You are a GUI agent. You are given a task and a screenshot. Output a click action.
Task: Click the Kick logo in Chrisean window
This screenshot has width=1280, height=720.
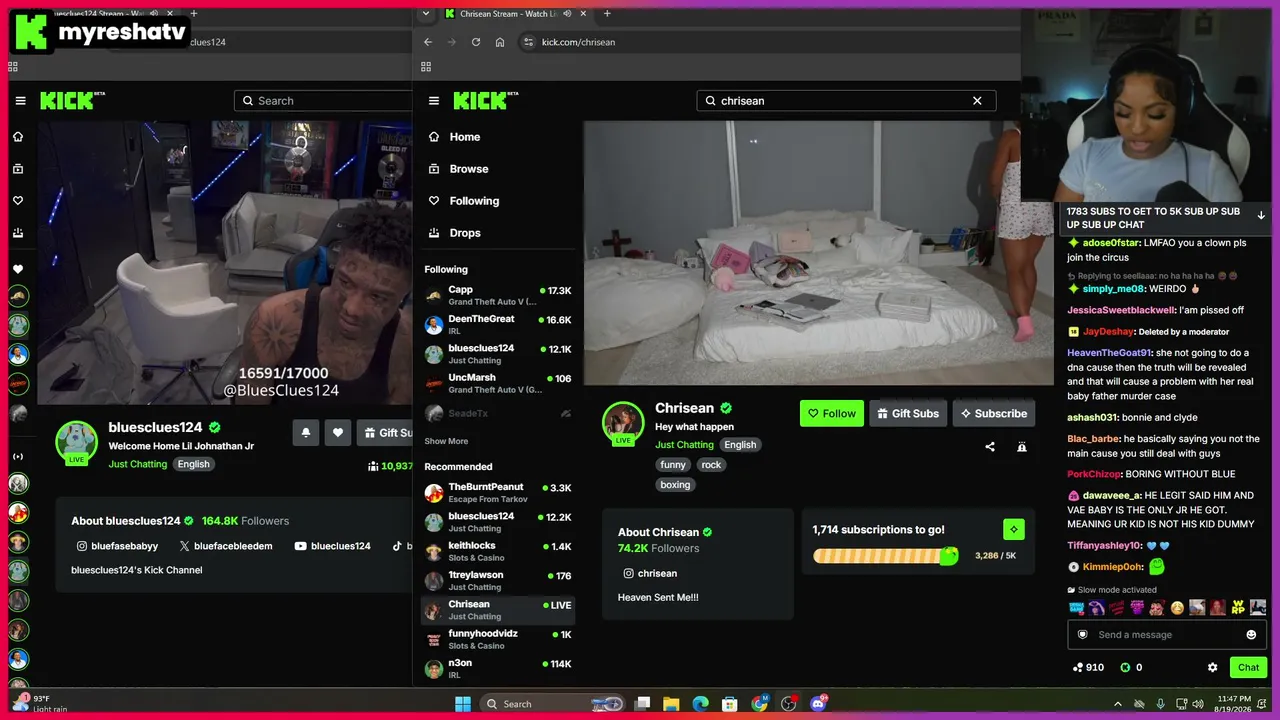tap(485, 100)
